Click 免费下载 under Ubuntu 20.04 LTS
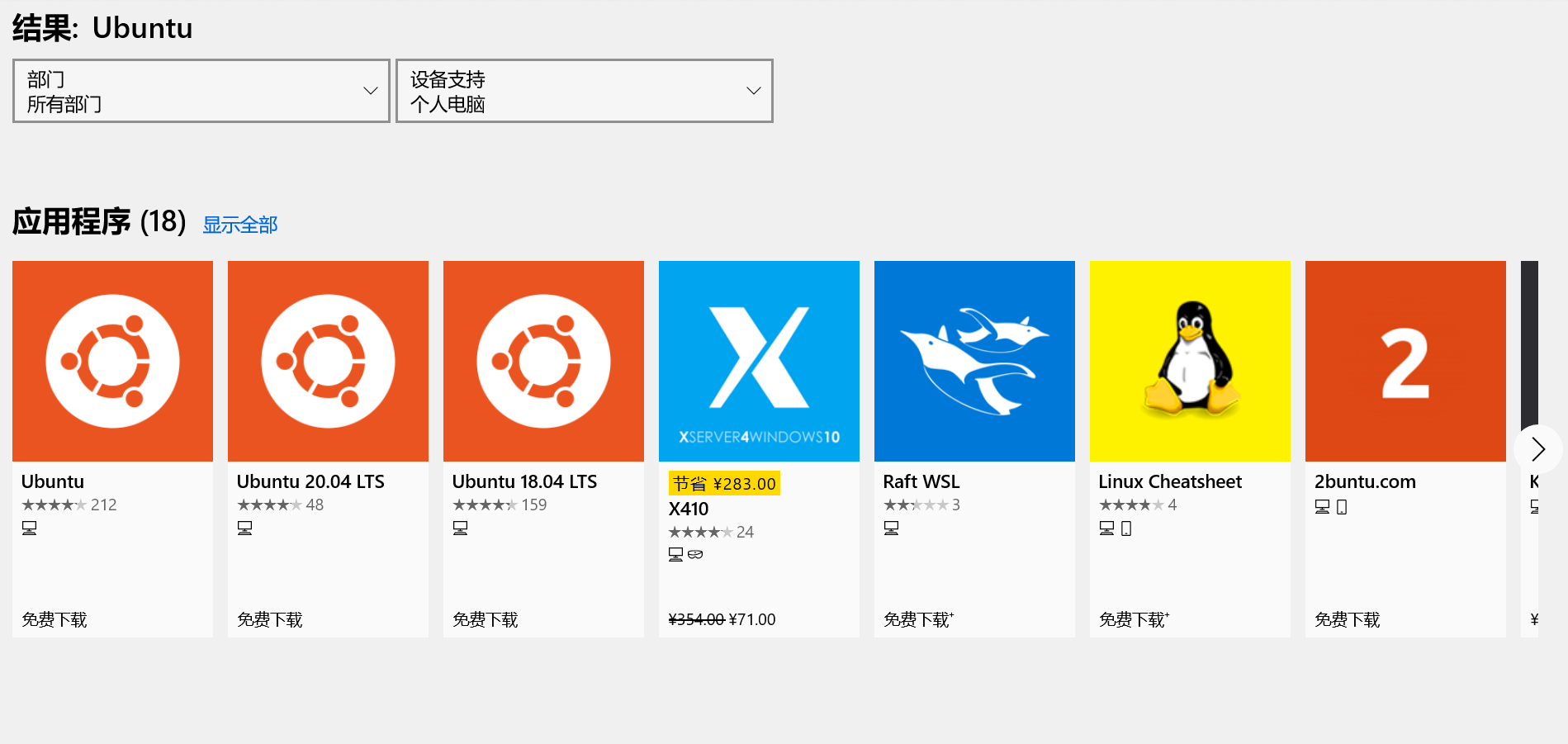The height and width of the screenshot is (744, 1568). [x=270, y=619]
